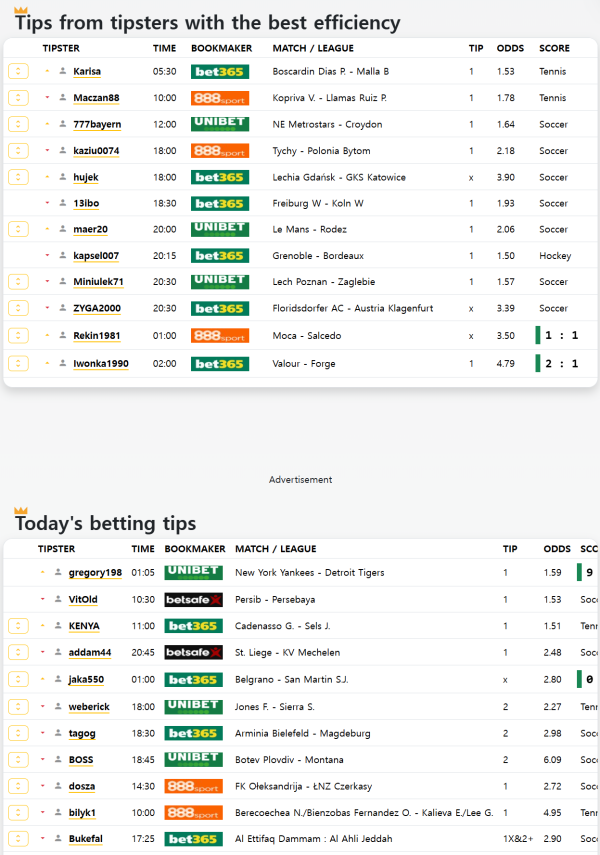Click the 2 : 1 score for Valour - Forge
The width and height of the screenshot is (600, 855).
(x=560, y=363)
